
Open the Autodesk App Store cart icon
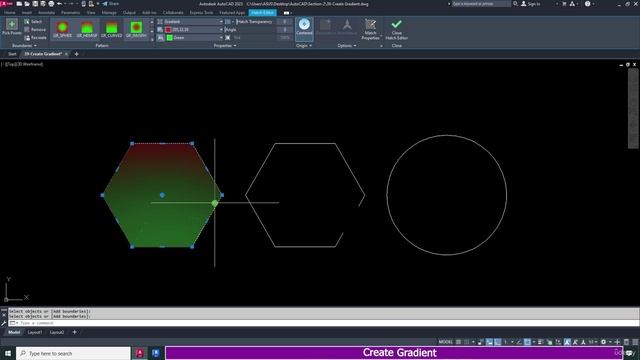tap(564, 4)
